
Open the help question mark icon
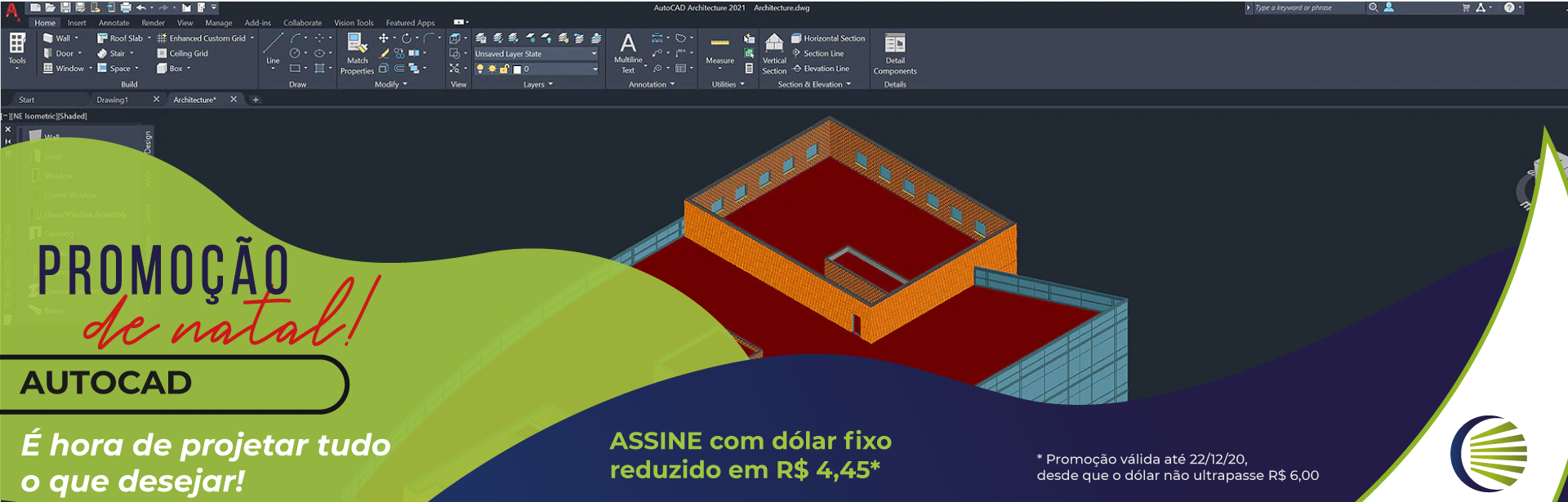1509,7
